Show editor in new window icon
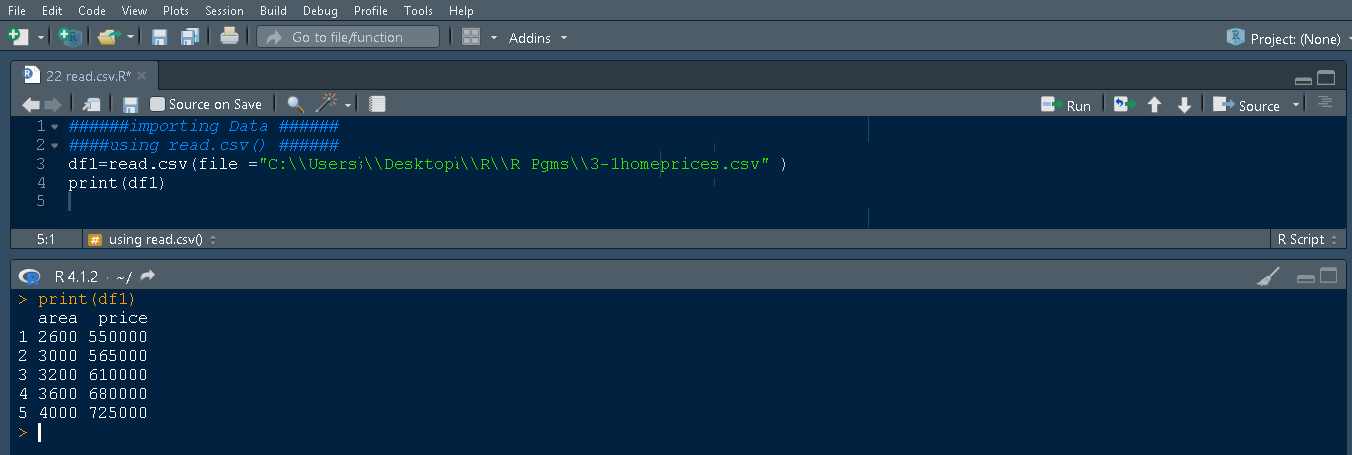 click(91, 104)
